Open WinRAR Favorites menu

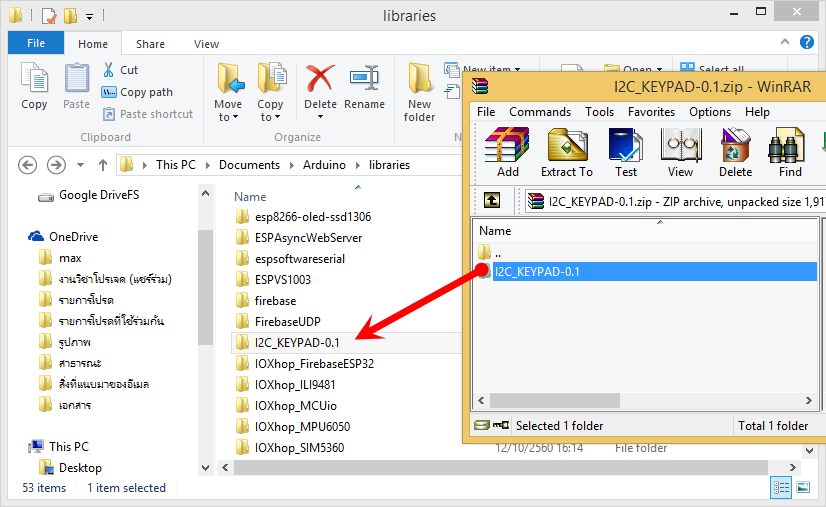pyautogui.click(x=651, y=112)
